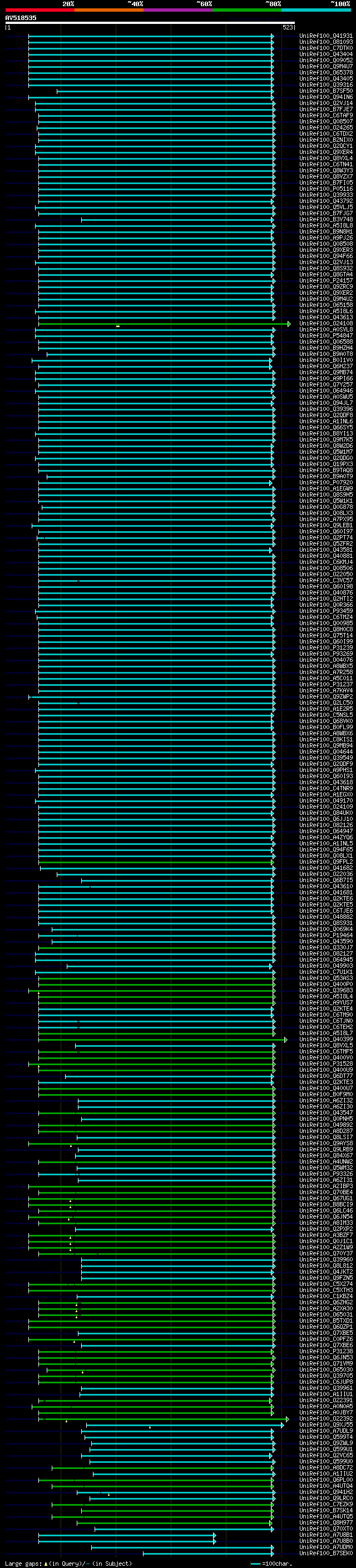Click the yellow gap triangles on the long green bar
Image resolution: width=356 pixels, height=1568 pixels.
[x=117, y=325]
